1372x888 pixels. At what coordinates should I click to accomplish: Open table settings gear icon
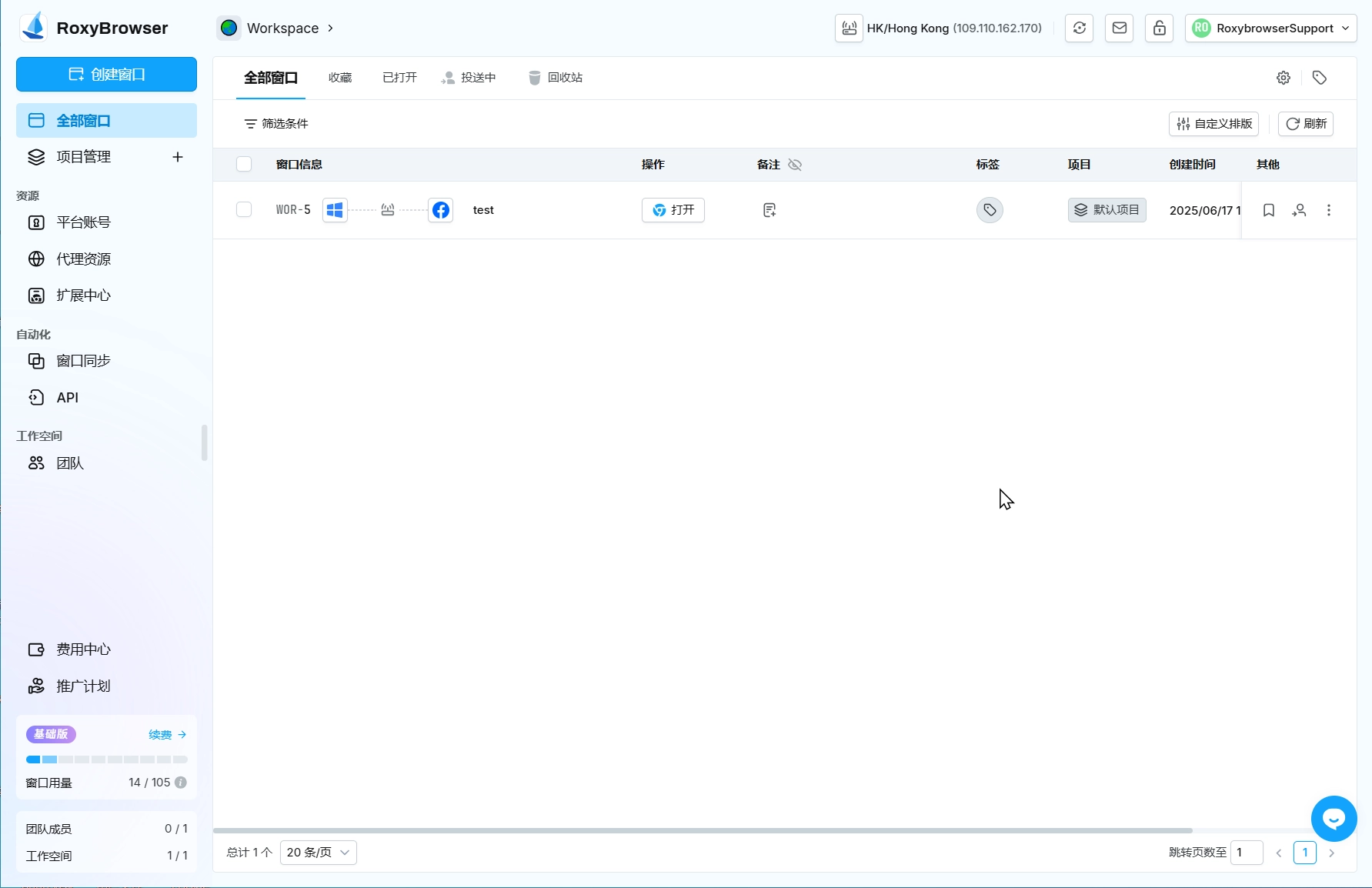(x=1283, y=78)
